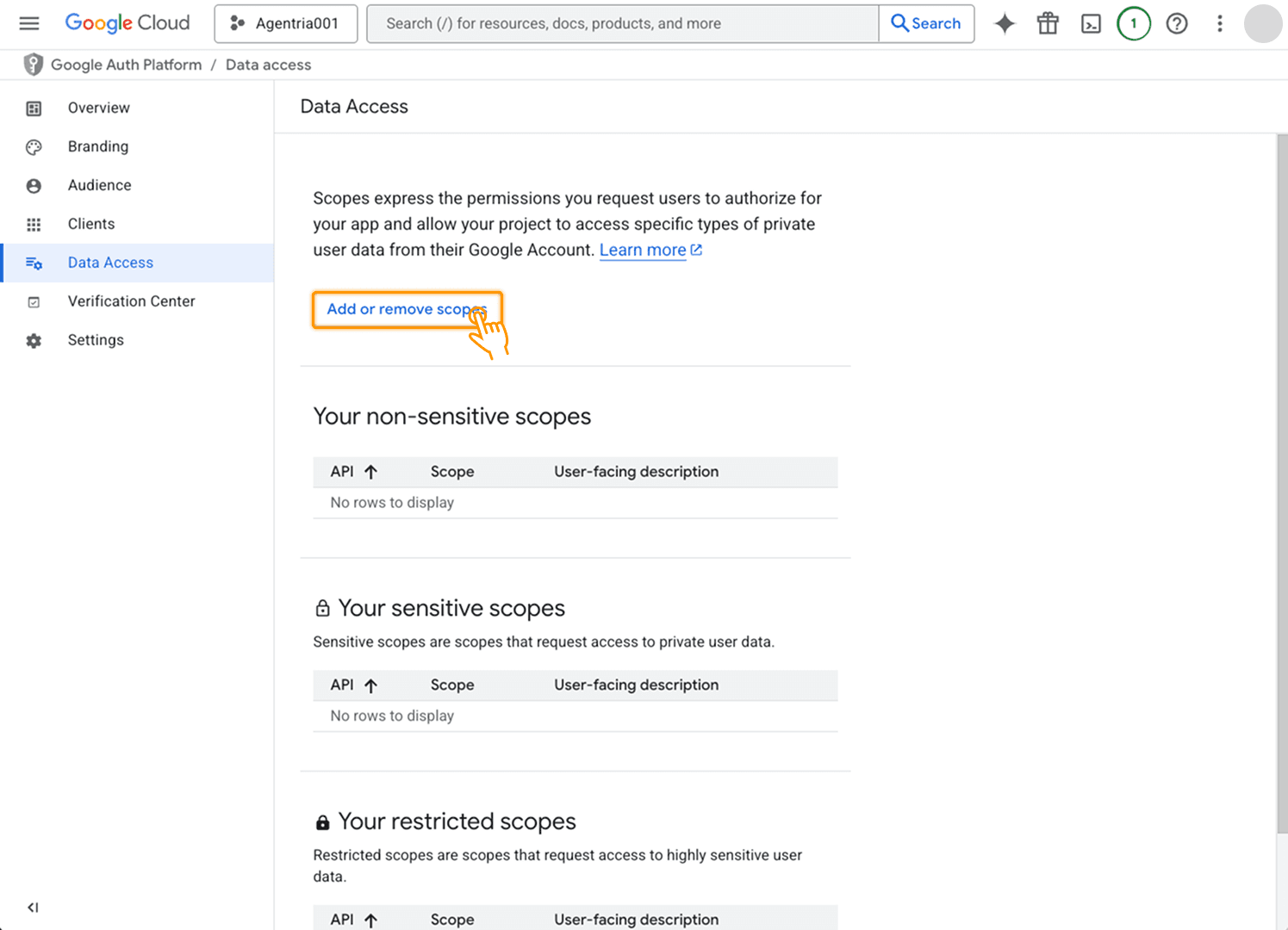1288x930 pixels.
Task: Click the Verification Center checkbox icon
Action: pos(34,302)
